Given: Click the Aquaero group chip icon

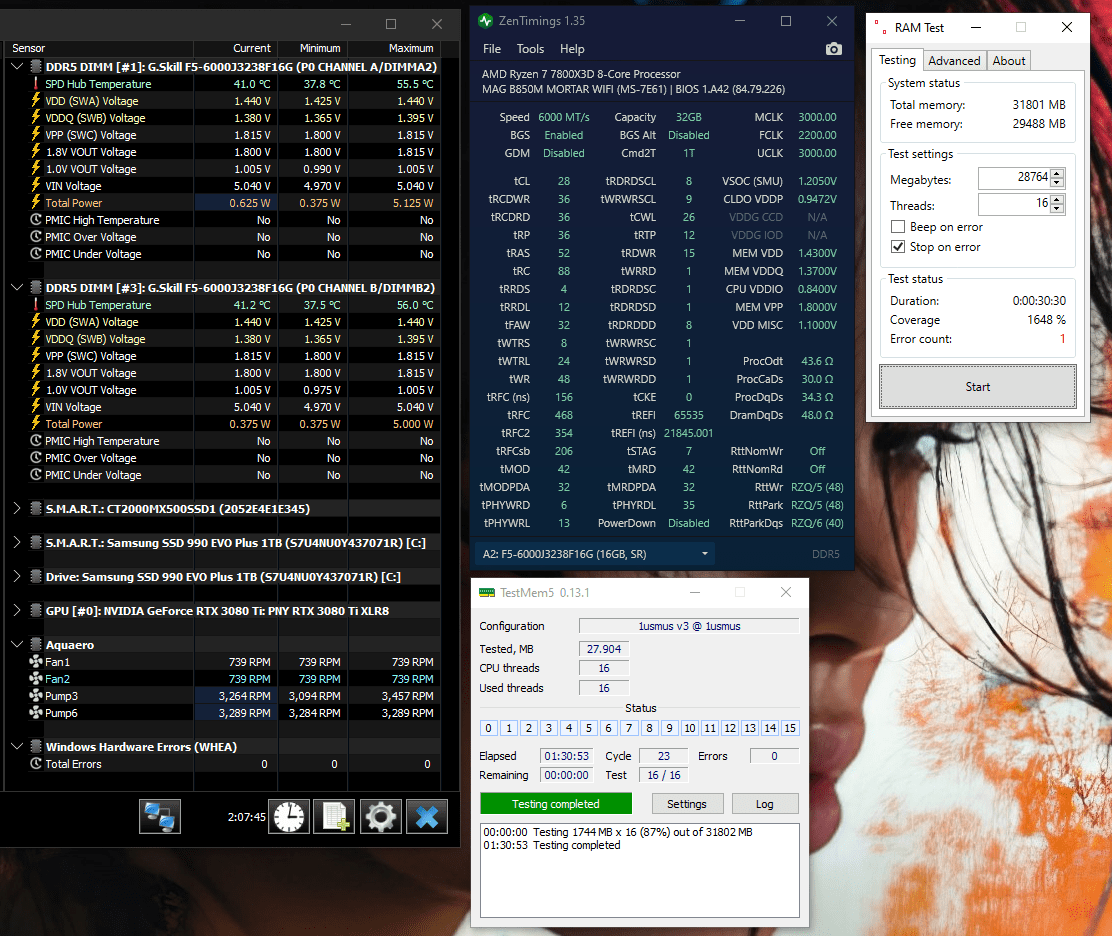Looking at the screenshot, I should pos(35,645).
